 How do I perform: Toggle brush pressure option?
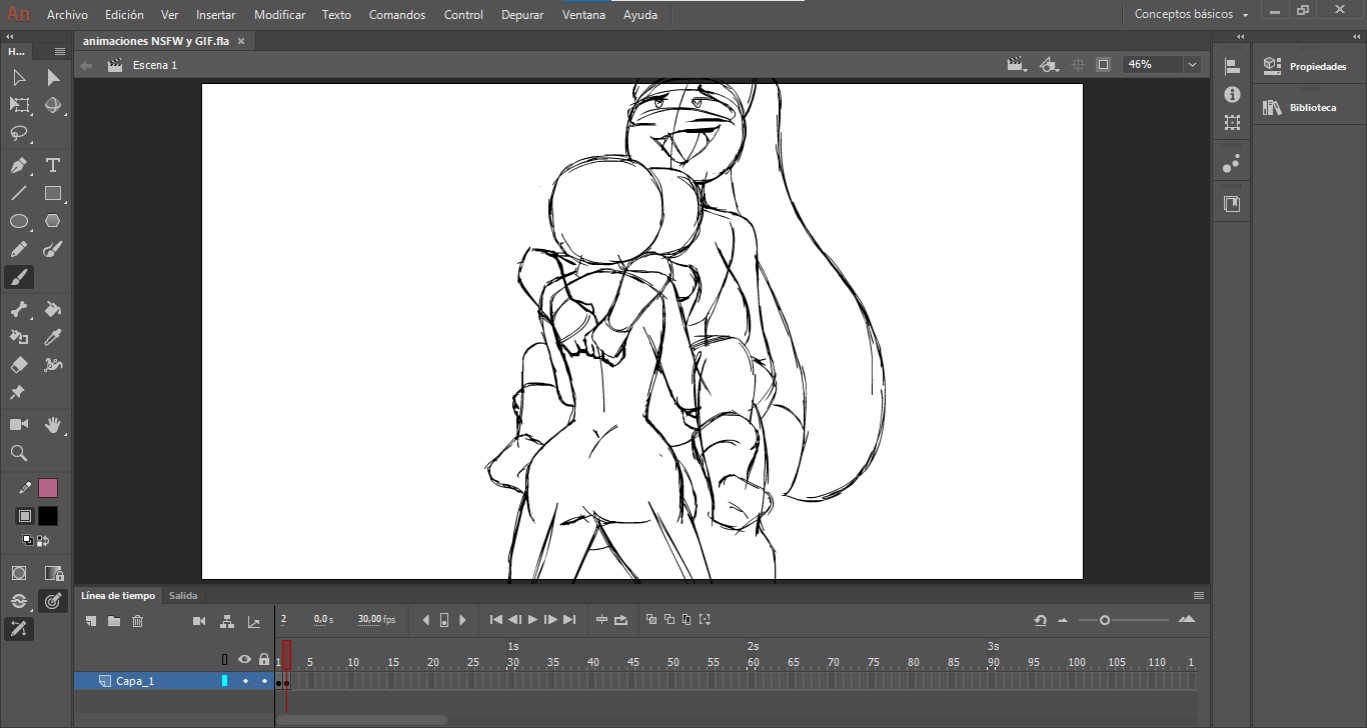[x=53, y=601]
